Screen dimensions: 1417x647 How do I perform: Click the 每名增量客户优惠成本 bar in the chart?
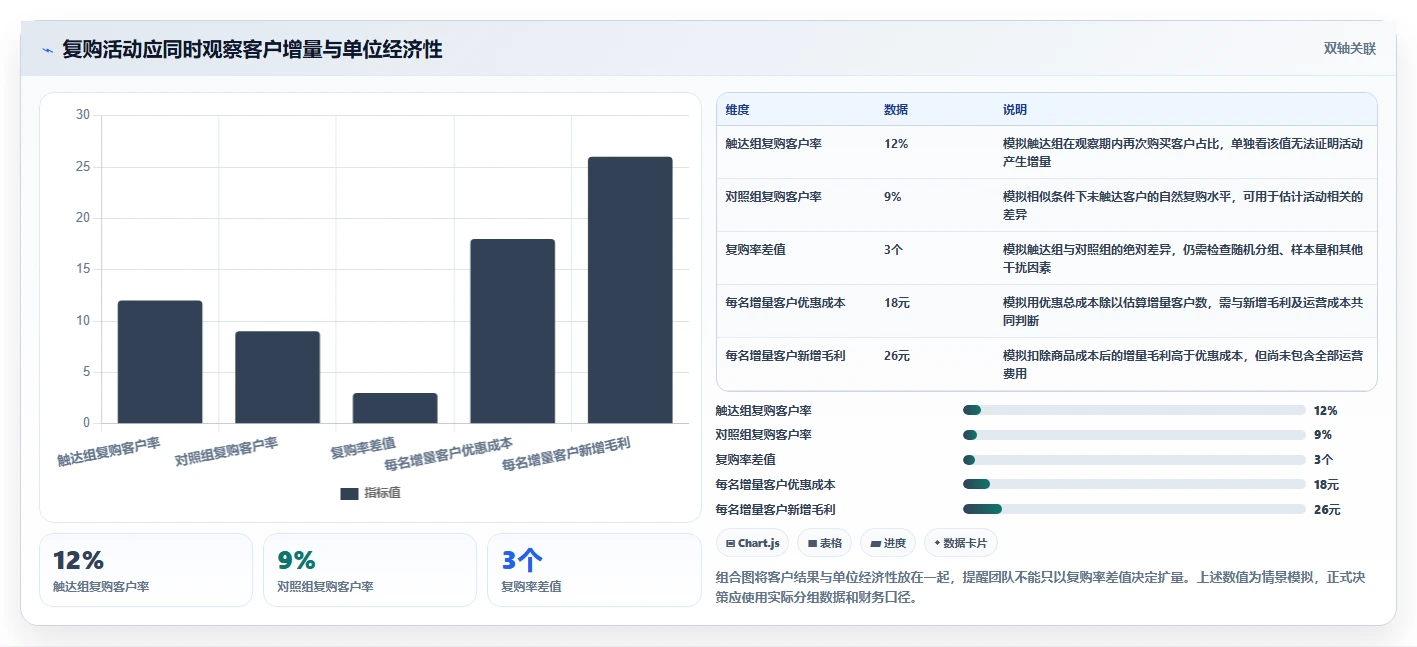pyautogui.click(x=512, y=331)
